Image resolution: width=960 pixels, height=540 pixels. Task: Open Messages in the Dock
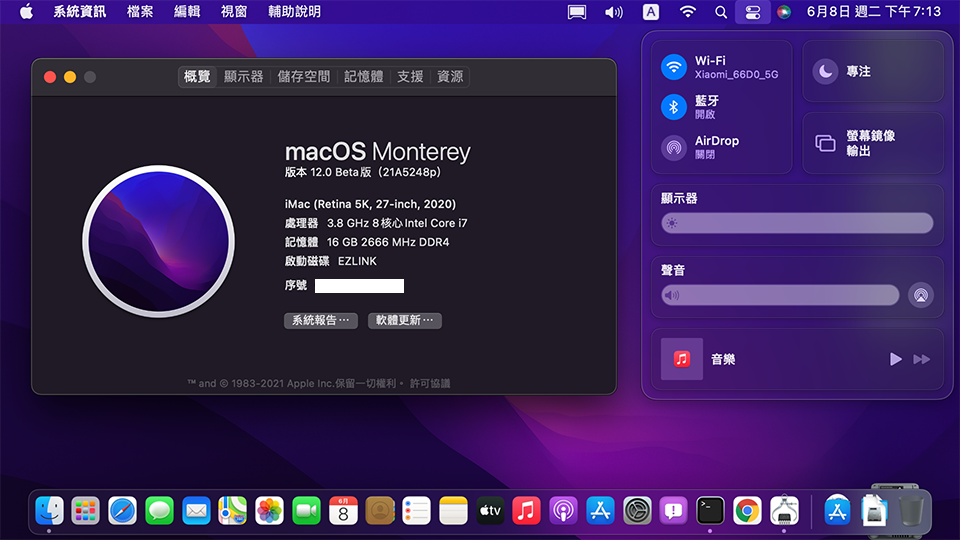tap(159, 510)
